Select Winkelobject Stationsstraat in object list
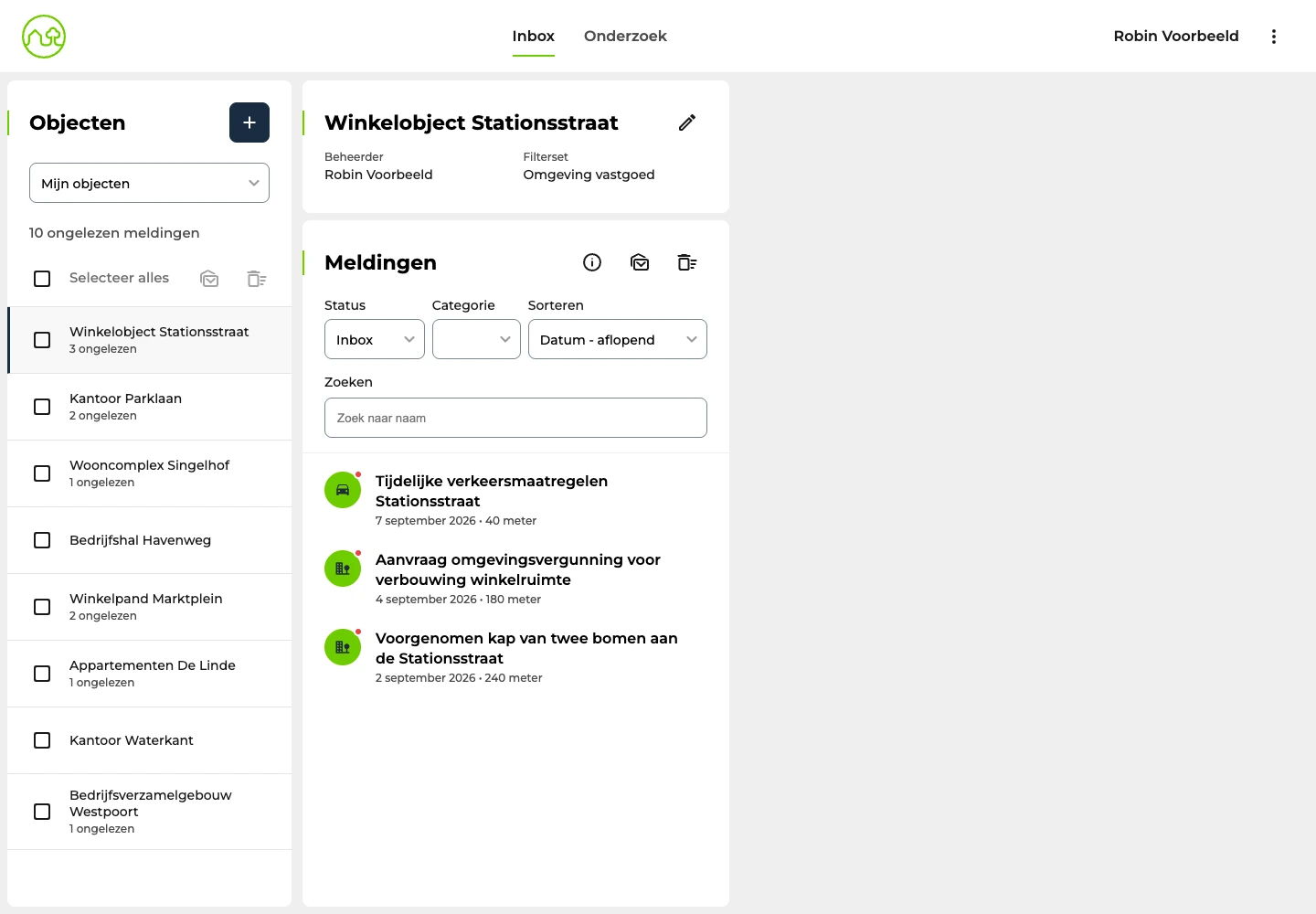The height and width of the screenshot is (914, 1316). click(x=149, y=340)
